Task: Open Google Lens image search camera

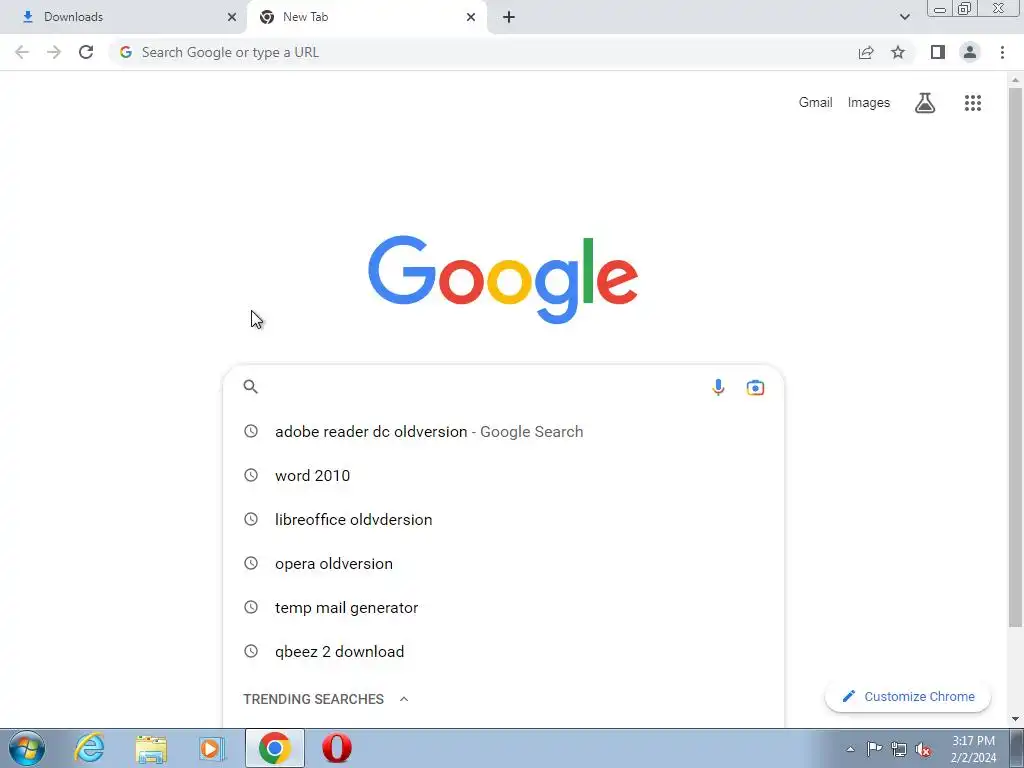Action: (x=755, y=387)
